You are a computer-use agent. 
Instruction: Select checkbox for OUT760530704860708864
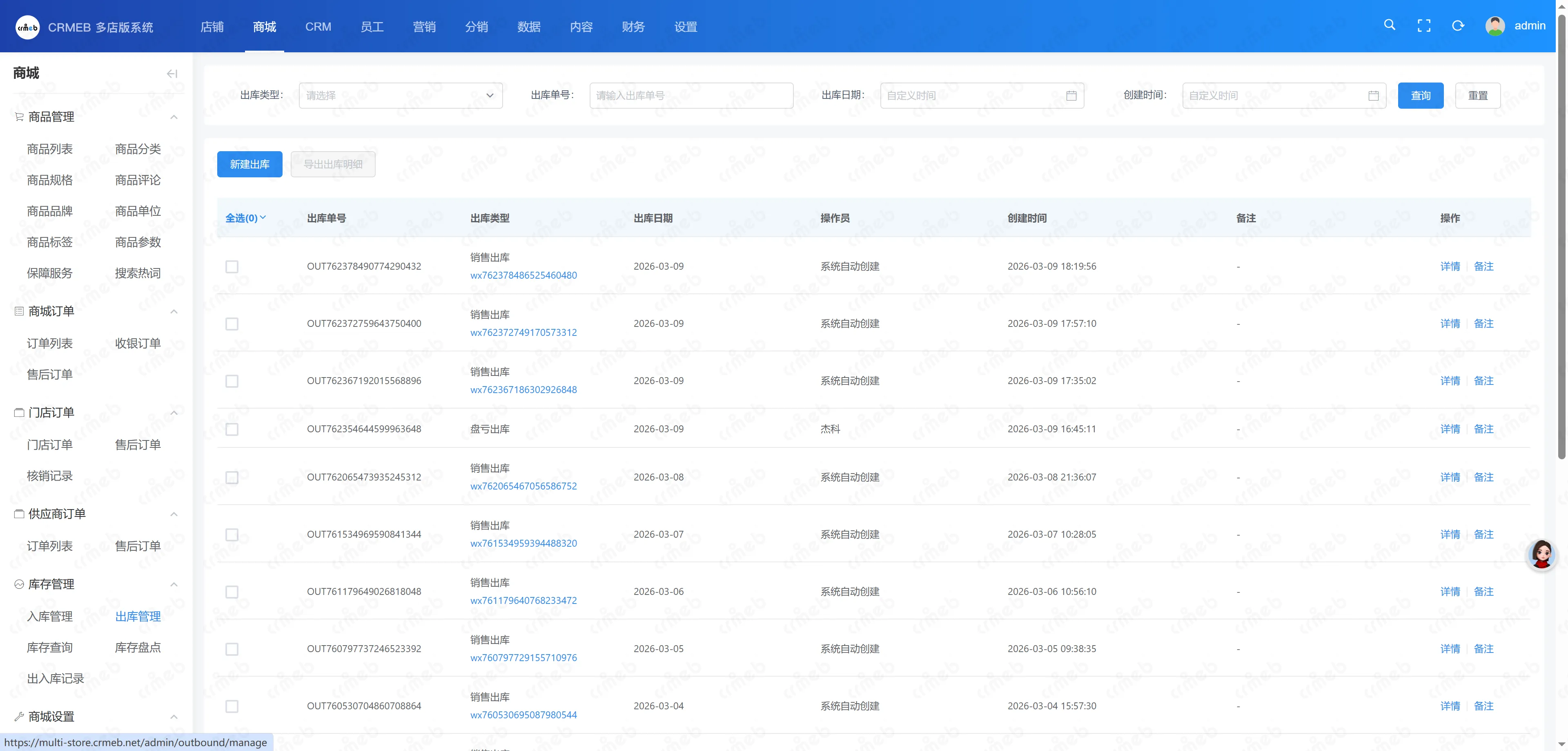pyautogui.click(x=232, y=706)
